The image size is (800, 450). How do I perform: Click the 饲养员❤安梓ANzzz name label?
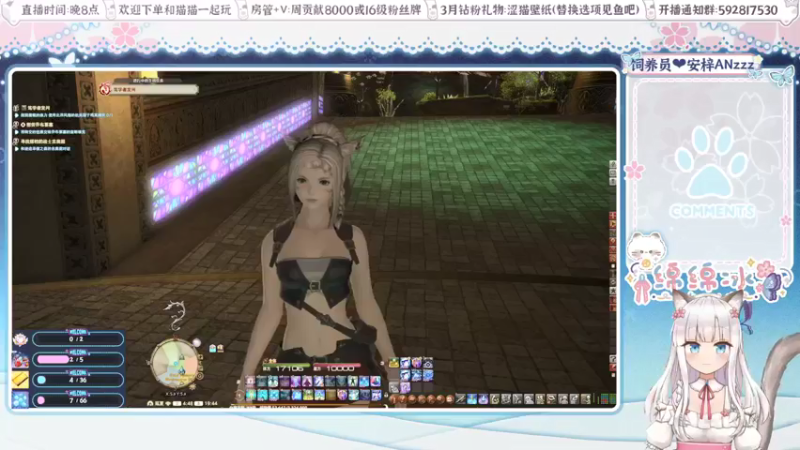692,65
